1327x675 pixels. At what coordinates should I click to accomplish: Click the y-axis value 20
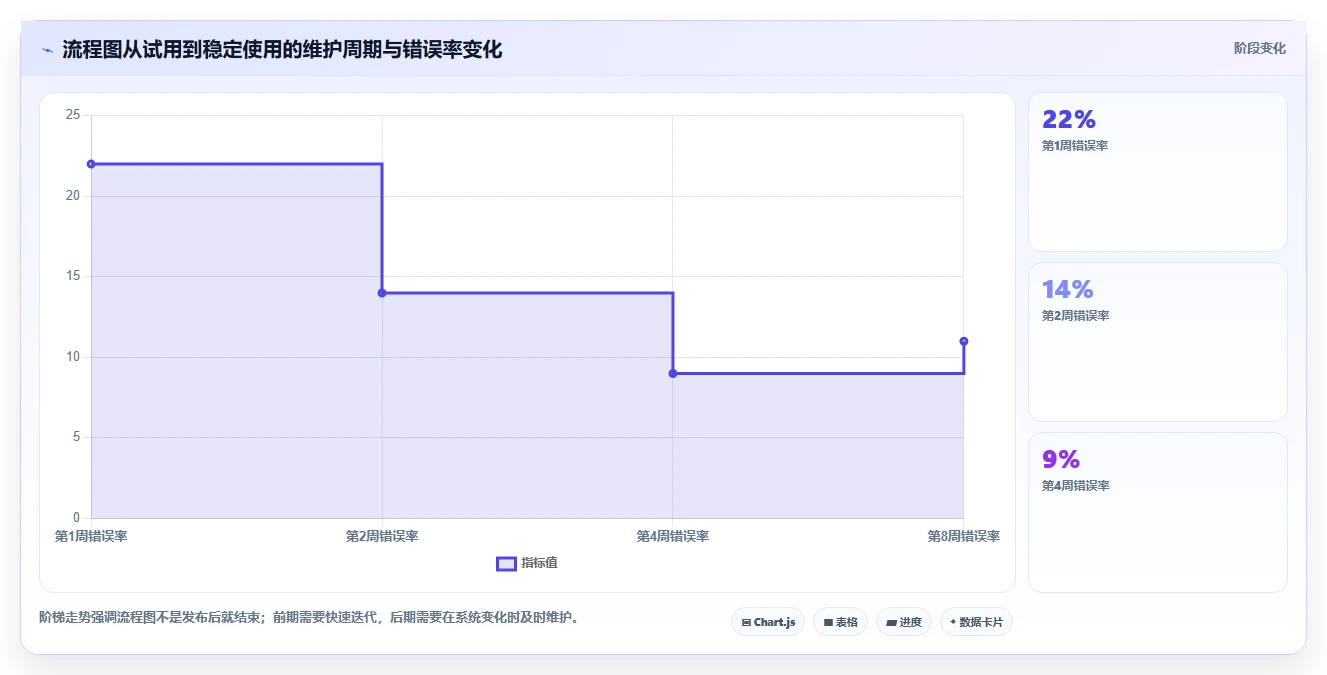point(73,196)
